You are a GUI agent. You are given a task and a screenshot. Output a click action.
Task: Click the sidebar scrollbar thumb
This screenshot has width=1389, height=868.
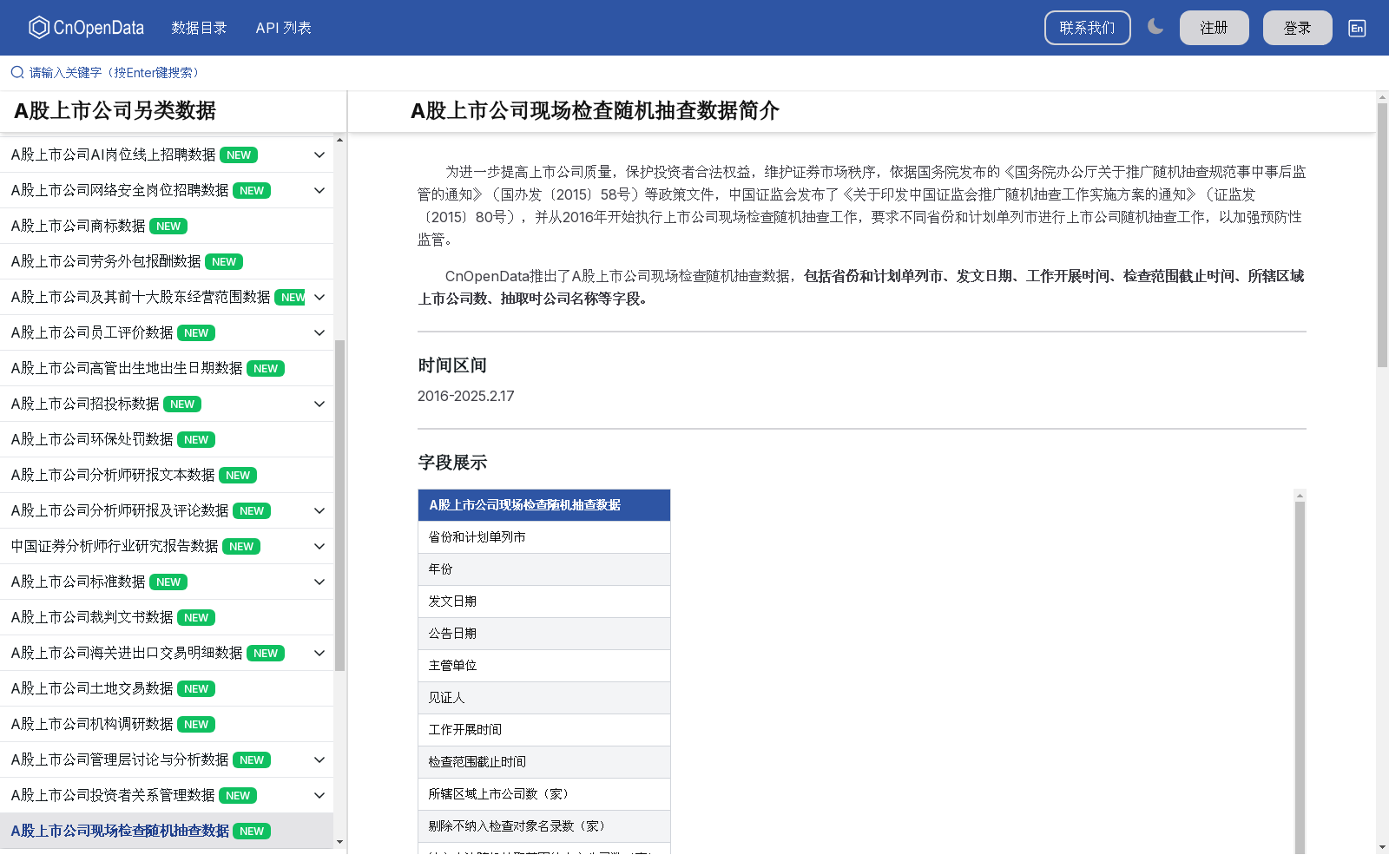339,505
